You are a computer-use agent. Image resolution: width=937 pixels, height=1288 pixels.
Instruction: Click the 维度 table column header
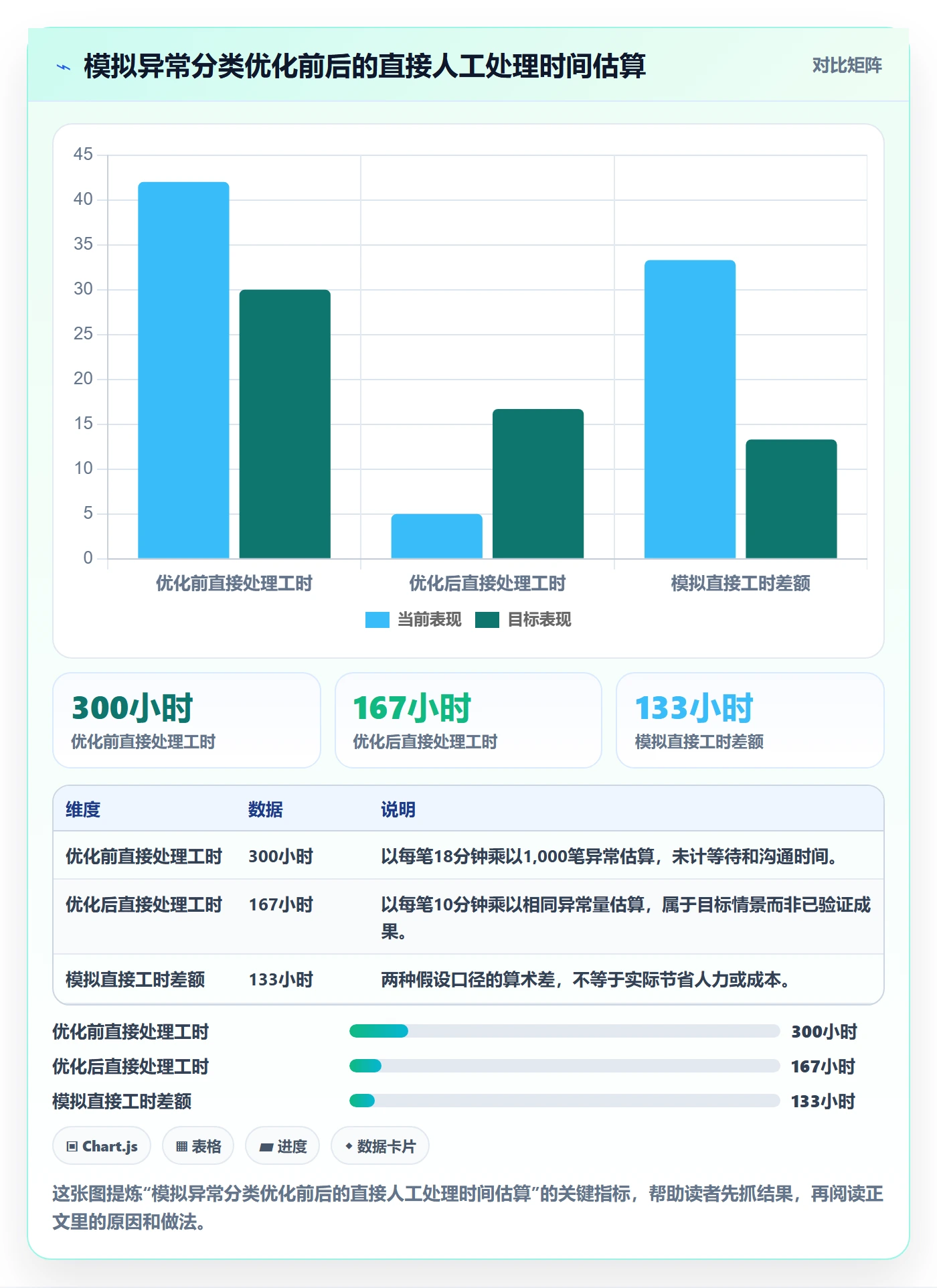tap(83, 809)
